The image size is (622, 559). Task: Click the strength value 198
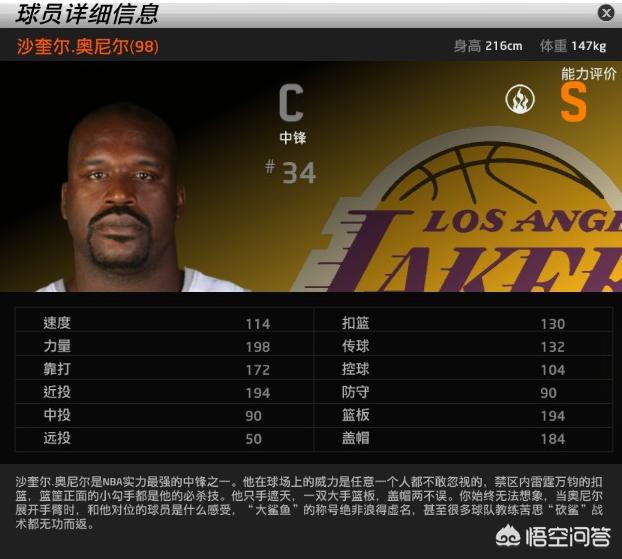(x=258, y=347)
